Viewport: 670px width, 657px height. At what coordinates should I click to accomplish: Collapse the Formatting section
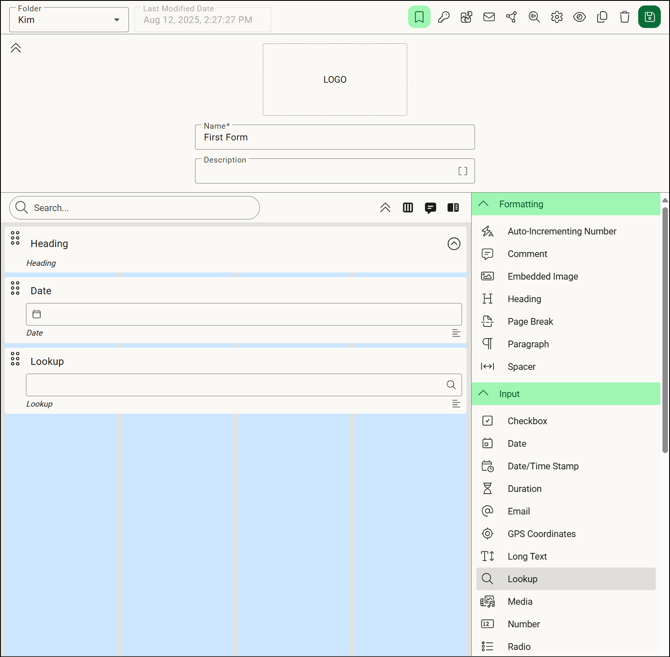[x=484, y=204]
